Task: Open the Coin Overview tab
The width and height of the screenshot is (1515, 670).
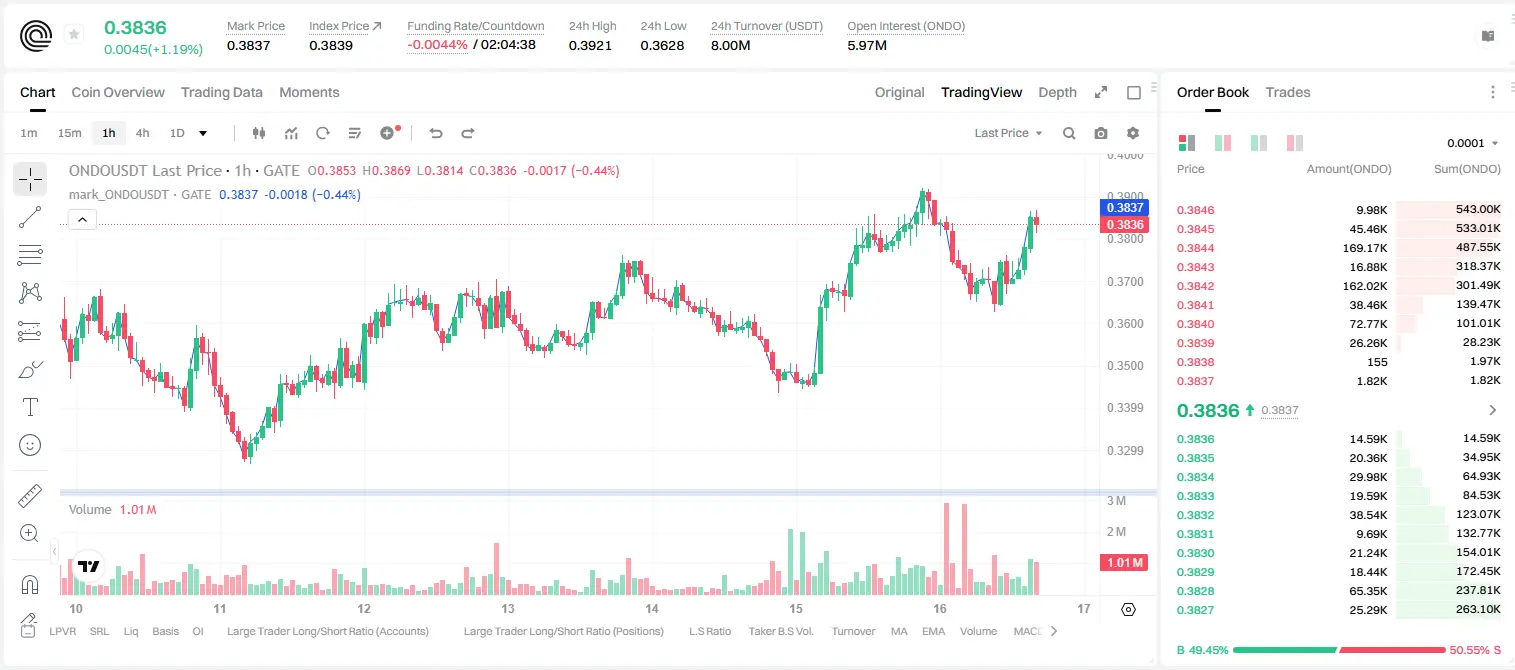Action: (x=118, y=92)
